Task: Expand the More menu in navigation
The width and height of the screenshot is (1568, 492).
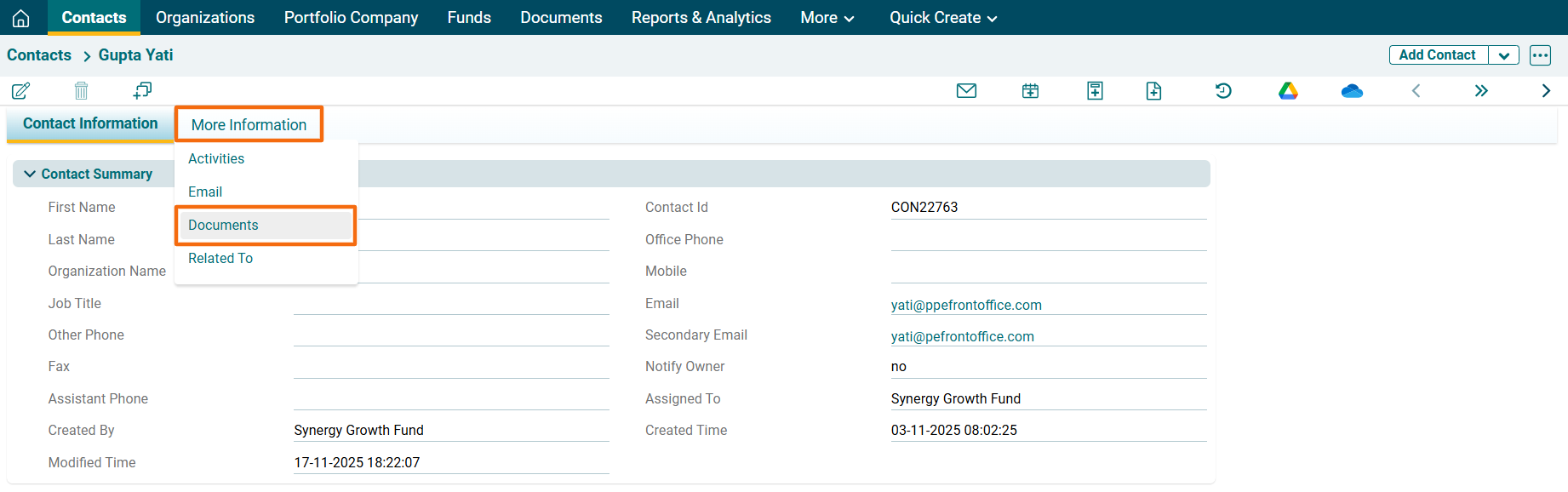Action: tap(827, 18)
